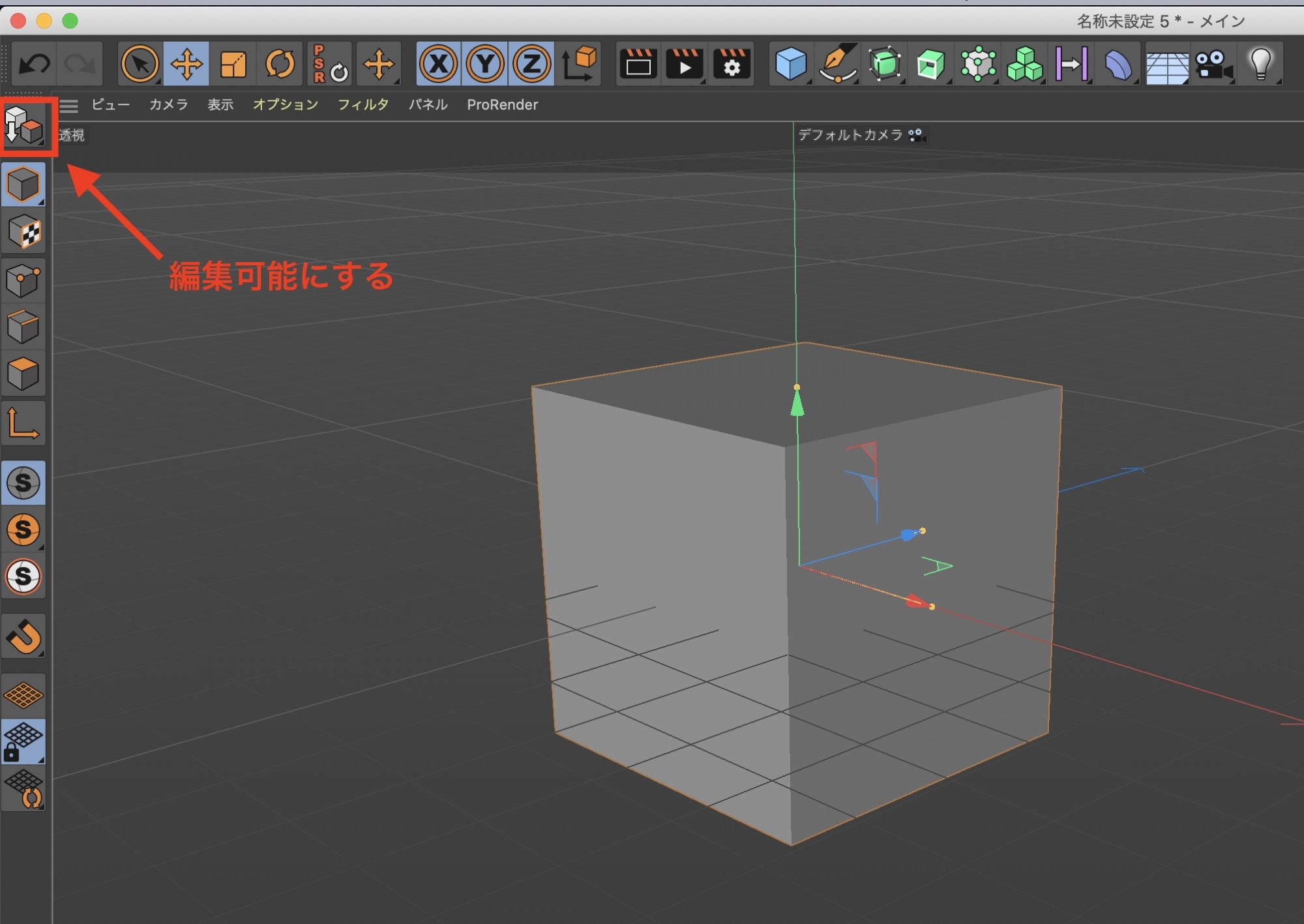Viewport: 1304px width, 924px height.
Task: Toggle X axis lock
Action: (438, 64)
